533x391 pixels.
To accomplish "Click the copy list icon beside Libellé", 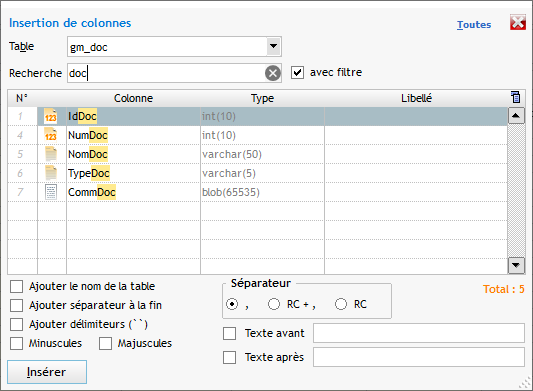I will 516,97.
